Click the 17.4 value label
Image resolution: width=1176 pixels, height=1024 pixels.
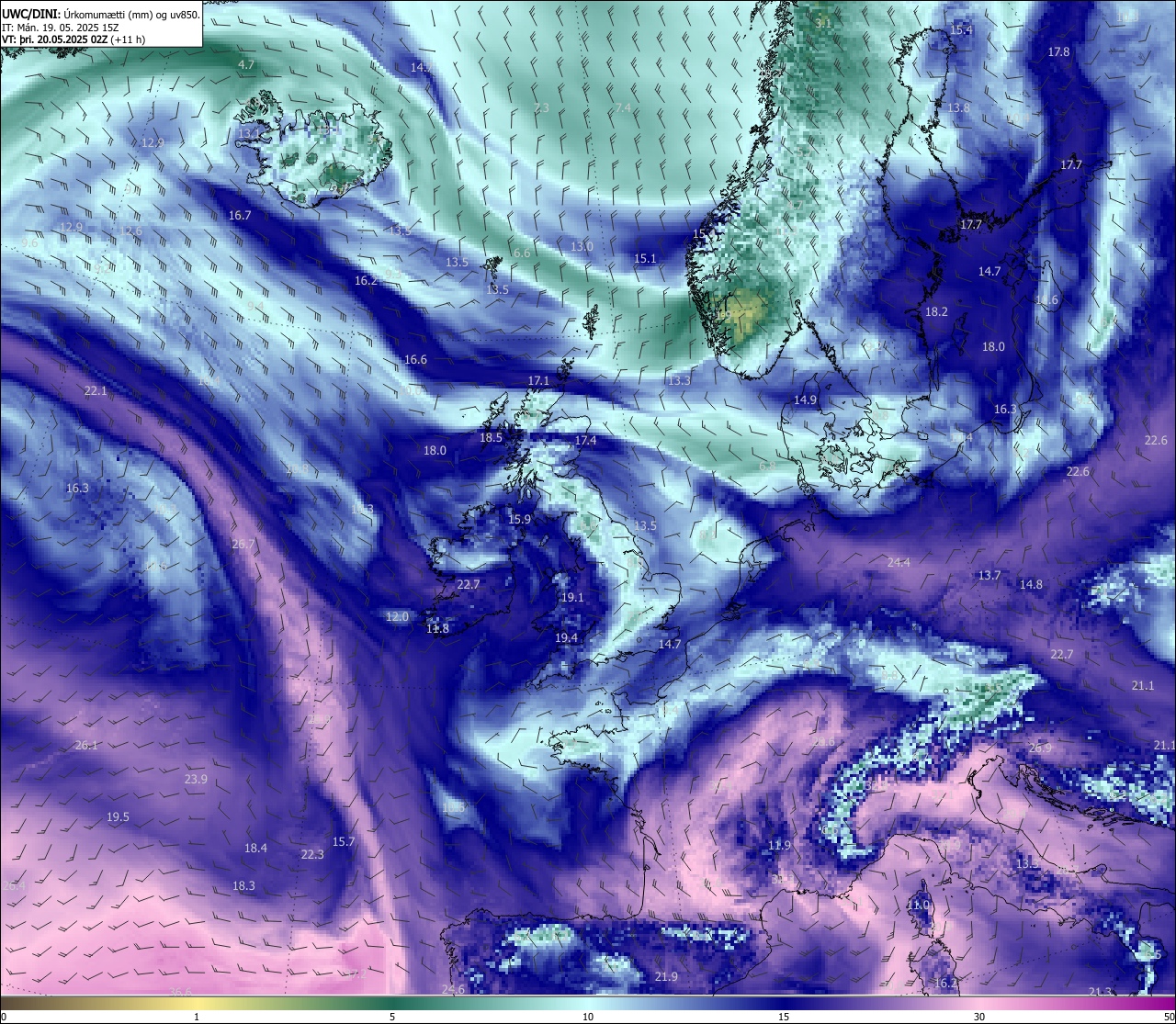(x=585, y=442)
